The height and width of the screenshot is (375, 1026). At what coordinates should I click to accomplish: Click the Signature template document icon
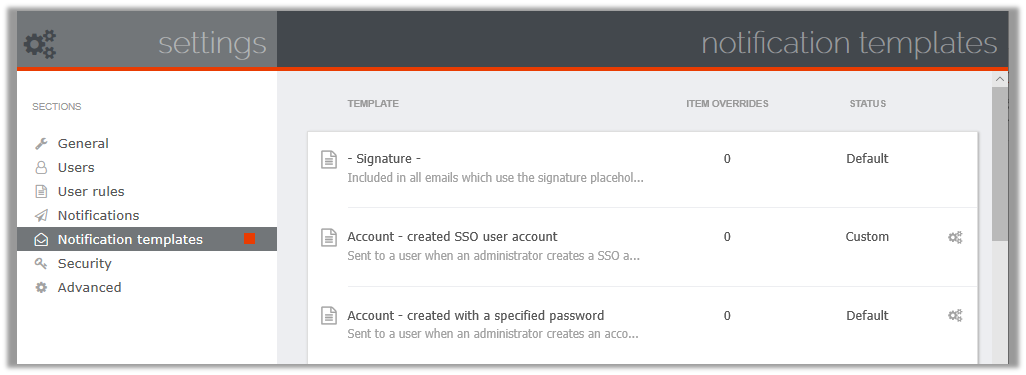click(329, 159)
